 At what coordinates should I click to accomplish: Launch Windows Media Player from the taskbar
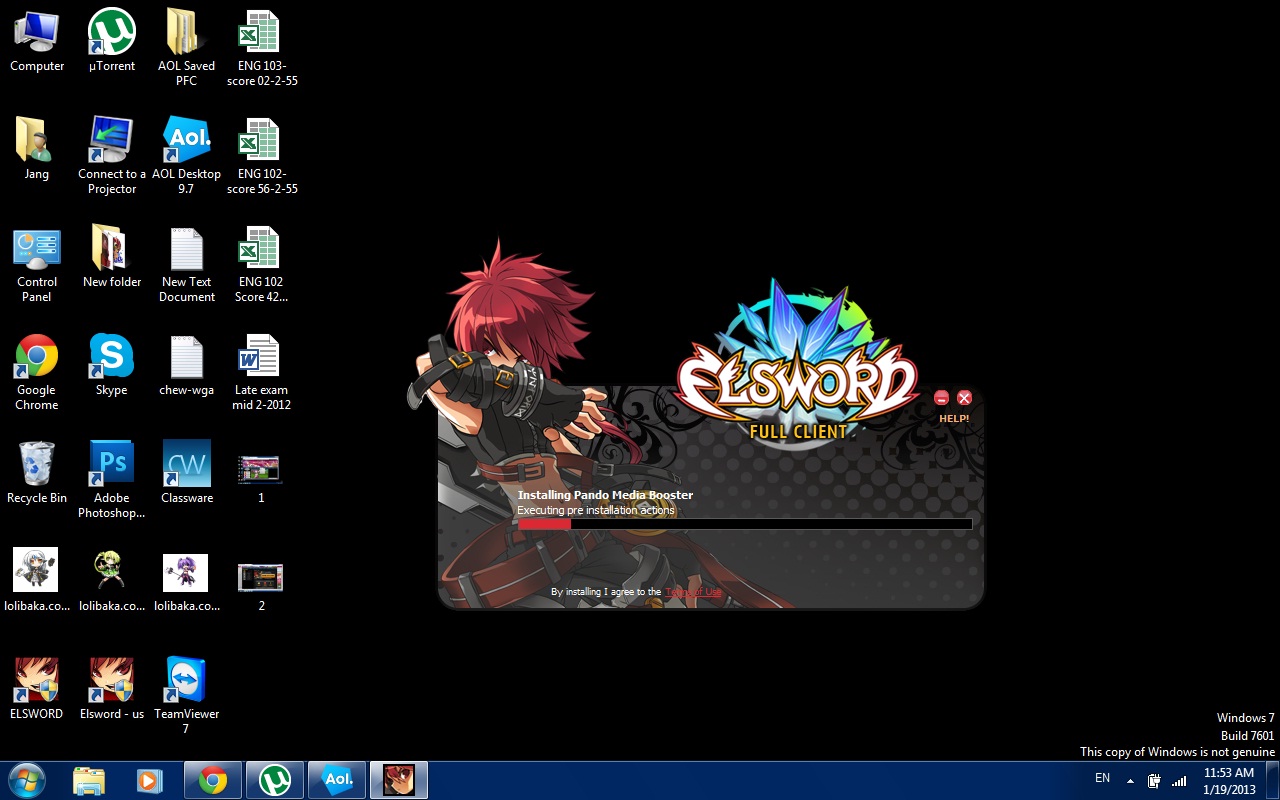click(150, 780)
